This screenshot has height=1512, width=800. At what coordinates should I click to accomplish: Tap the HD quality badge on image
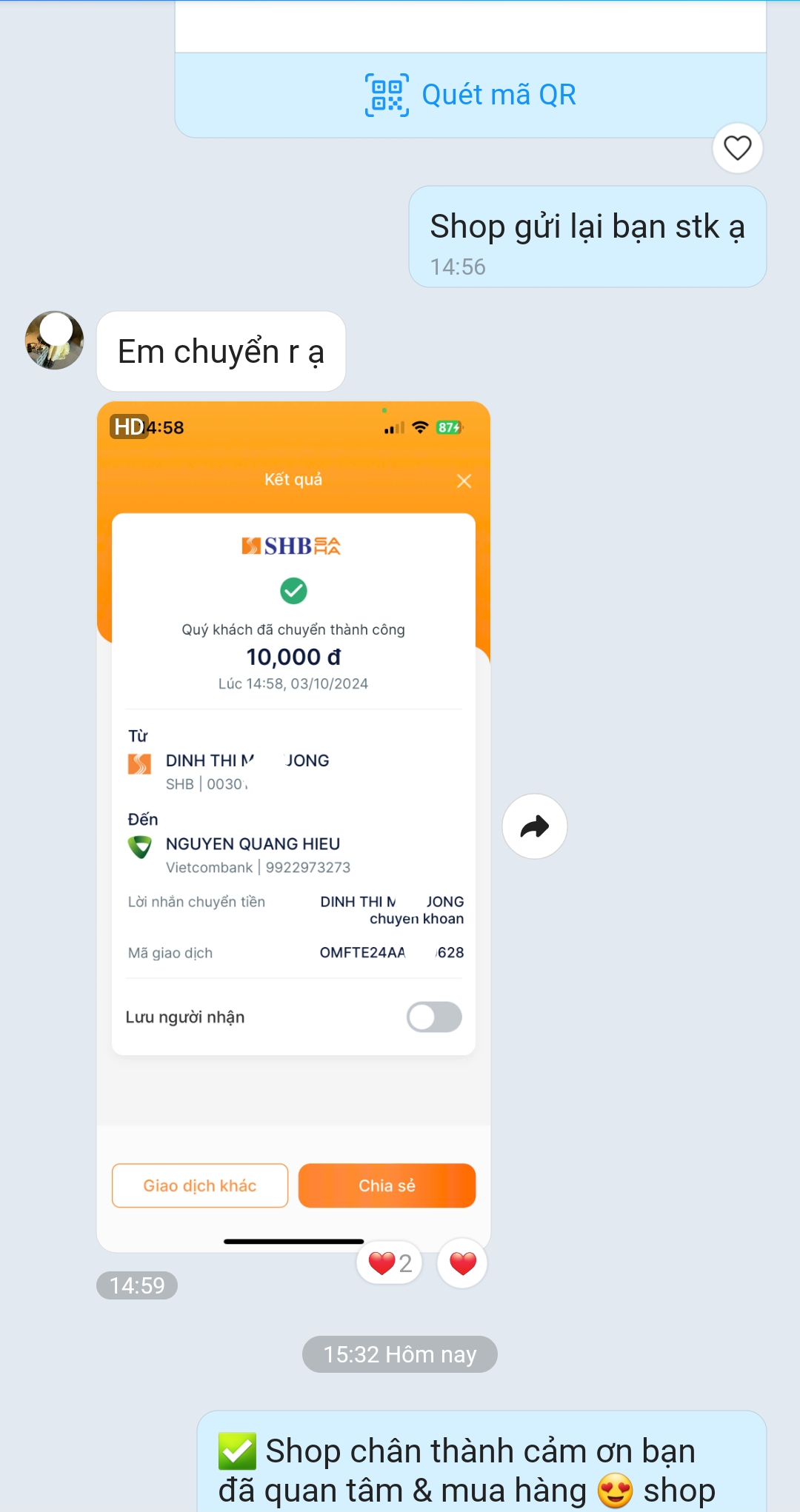[x=130, y=427]
